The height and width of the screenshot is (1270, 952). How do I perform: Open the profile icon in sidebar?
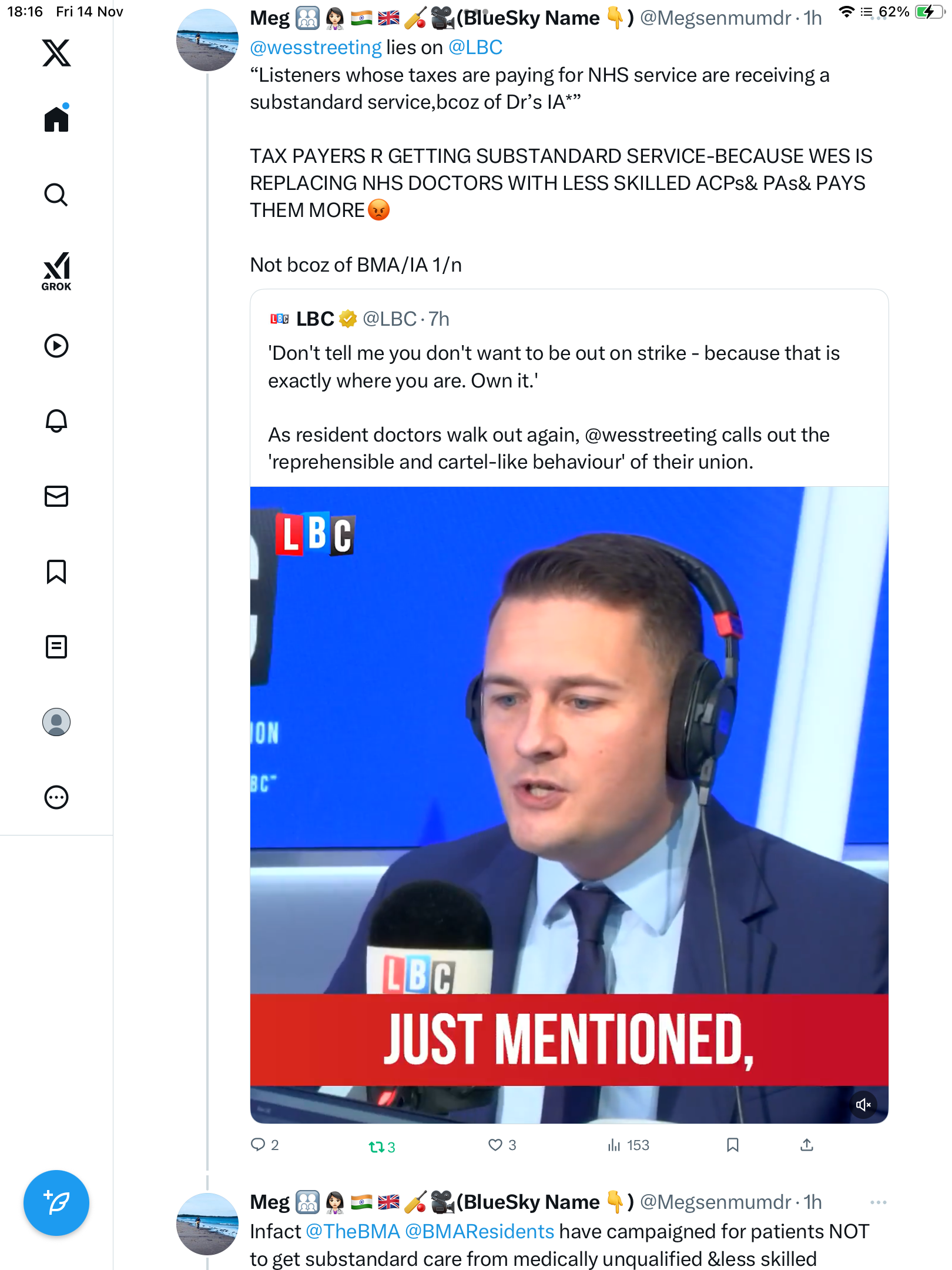[56, 722]
